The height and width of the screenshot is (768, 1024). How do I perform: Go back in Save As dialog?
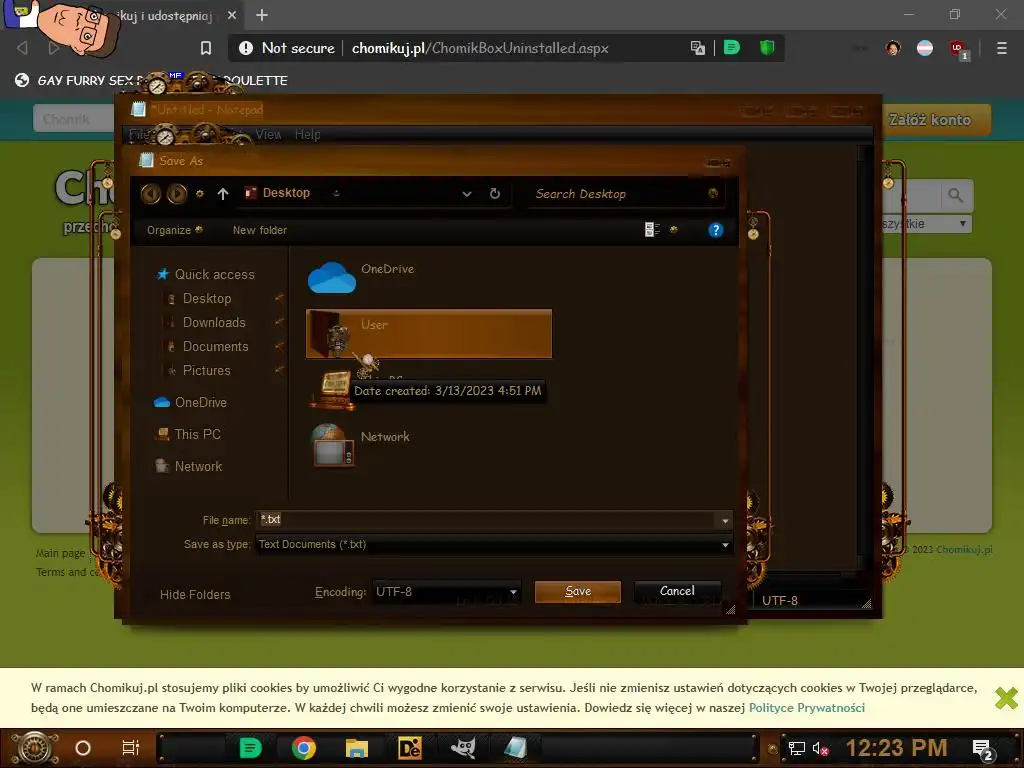[151, 194]
